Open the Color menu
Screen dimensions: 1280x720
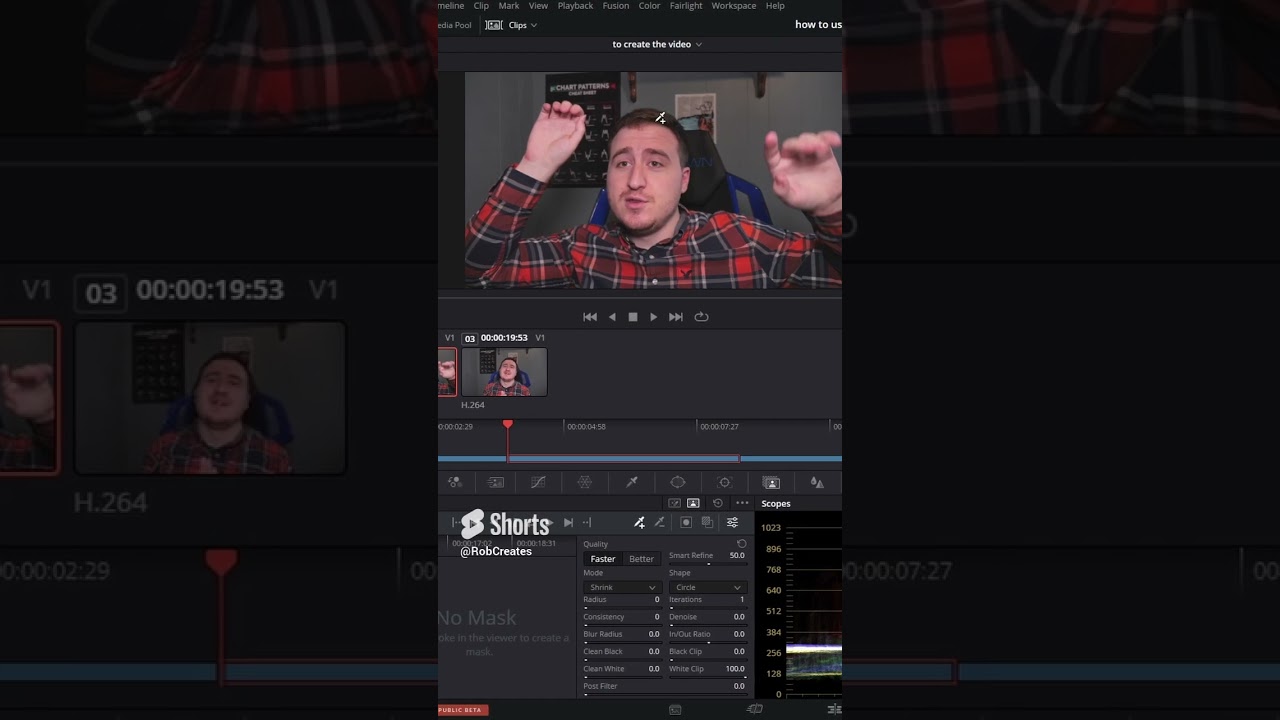tap(650, 6)
